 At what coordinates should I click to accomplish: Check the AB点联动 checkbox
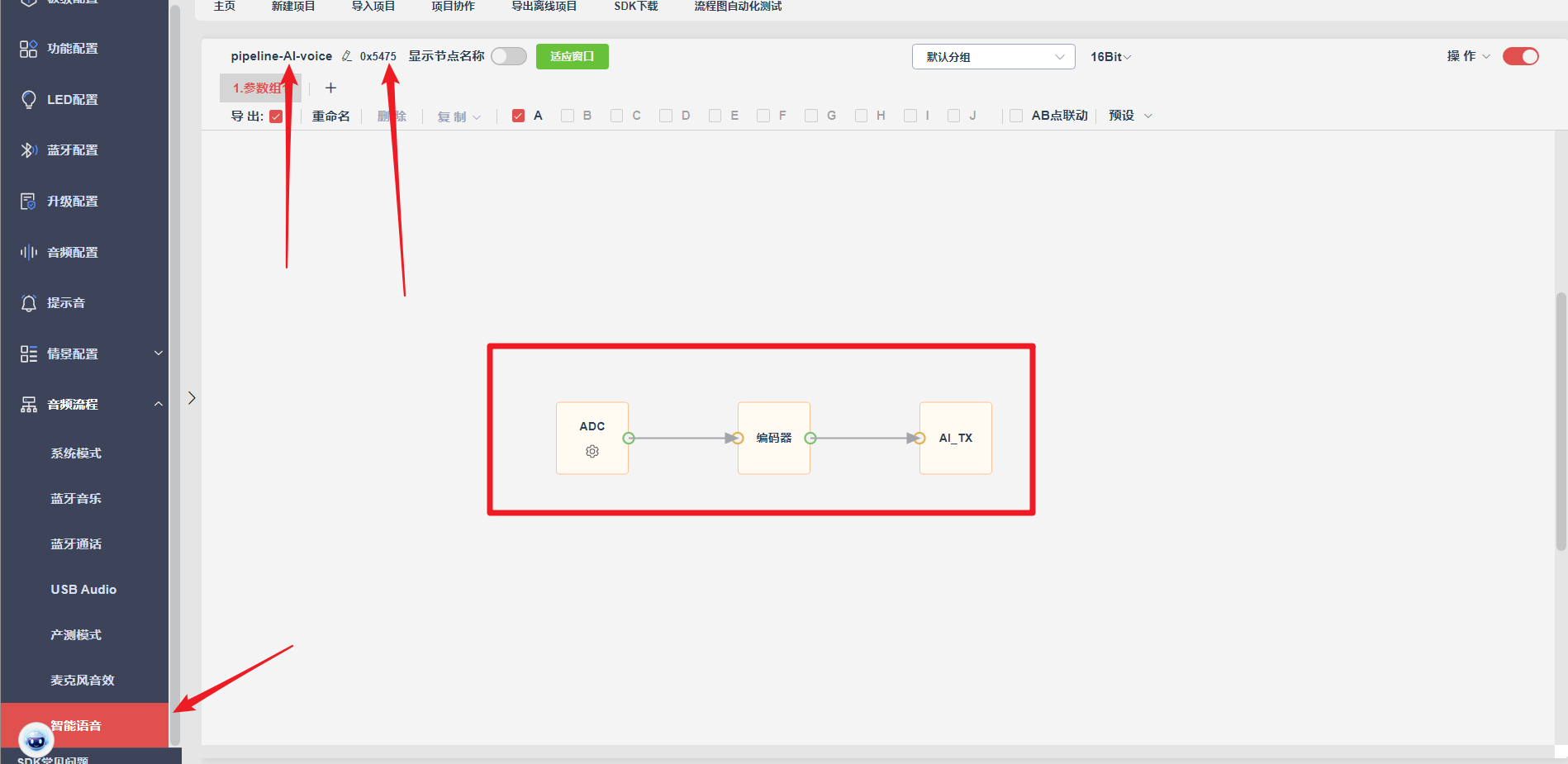tap(1016, 116)
